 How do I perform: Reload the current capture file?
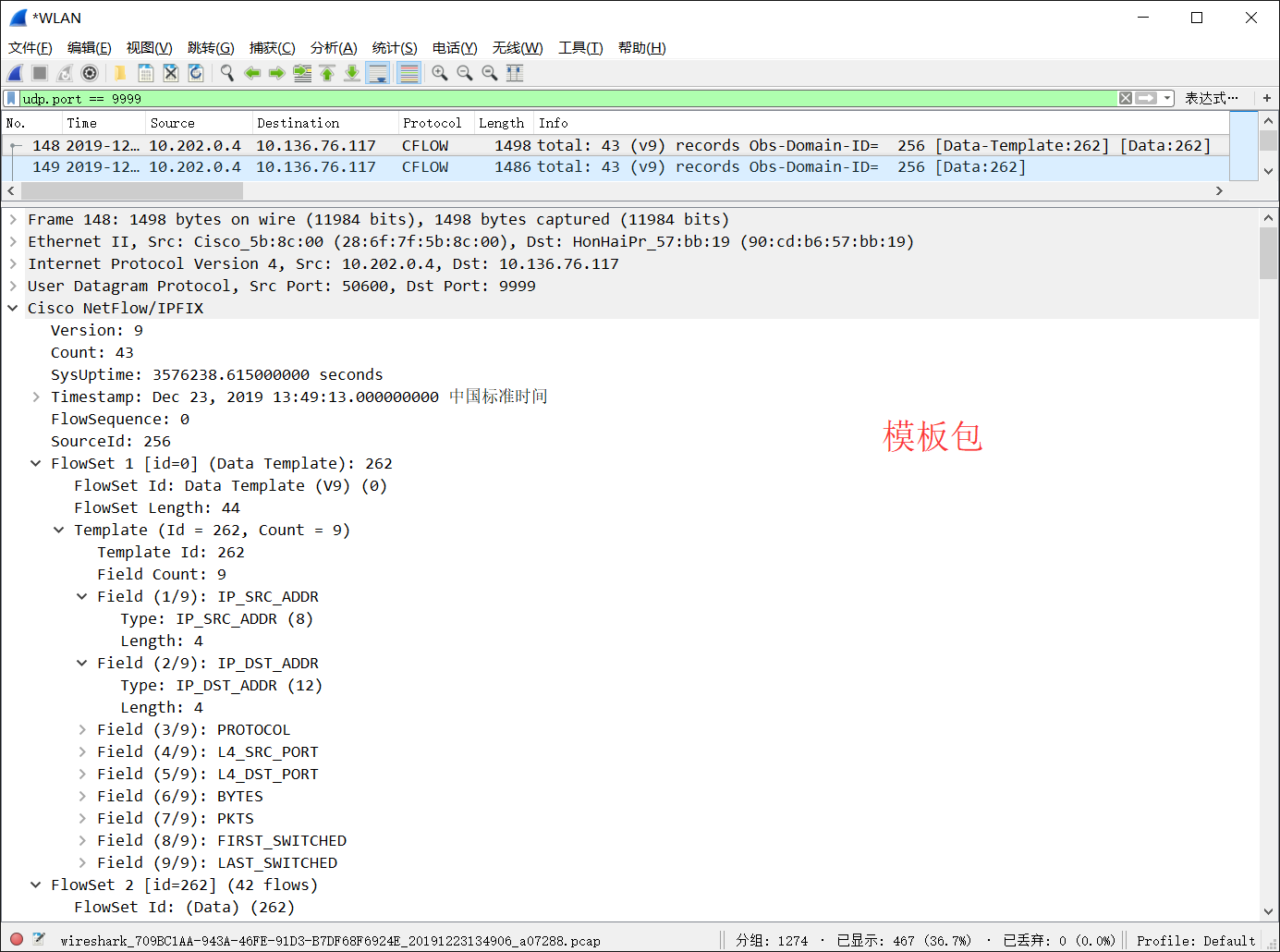[196, 73]
